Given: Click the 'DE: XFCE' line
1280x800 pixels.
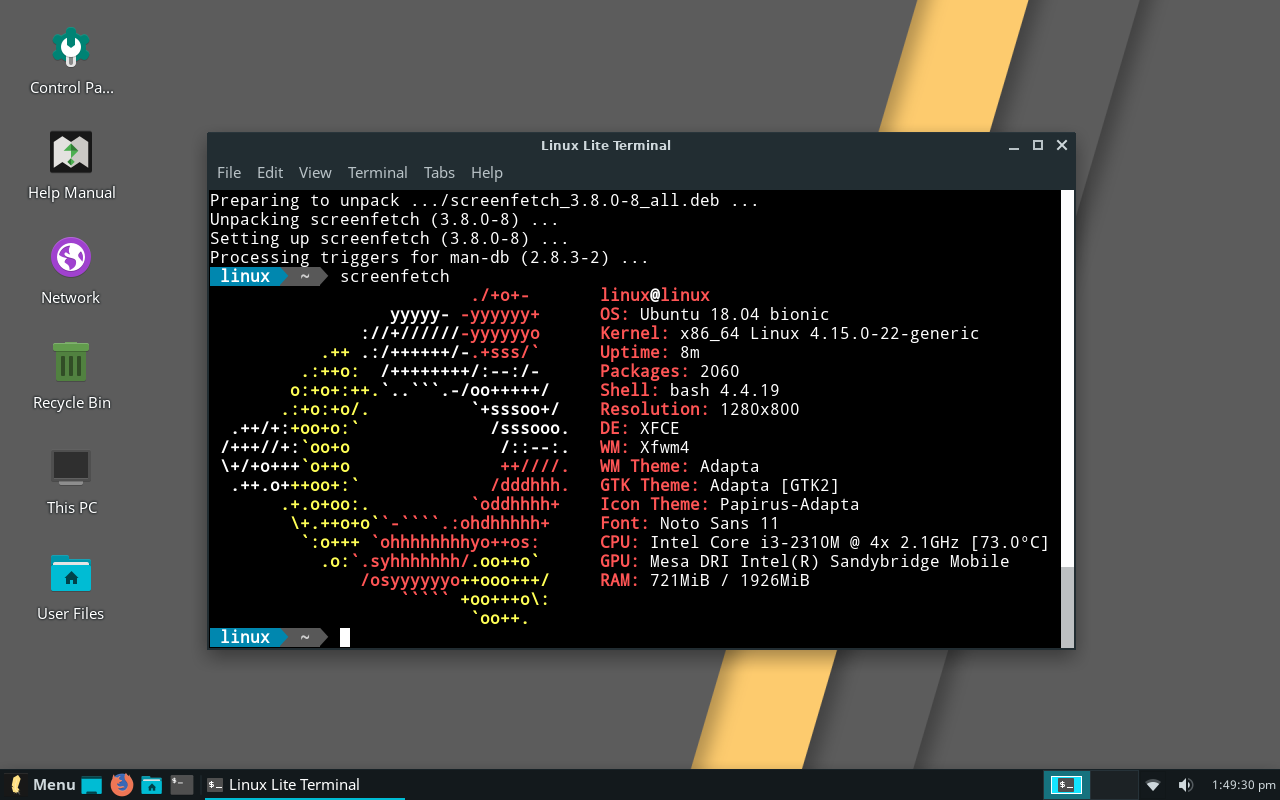Looking at the screenshot, I should pos(640,429).
